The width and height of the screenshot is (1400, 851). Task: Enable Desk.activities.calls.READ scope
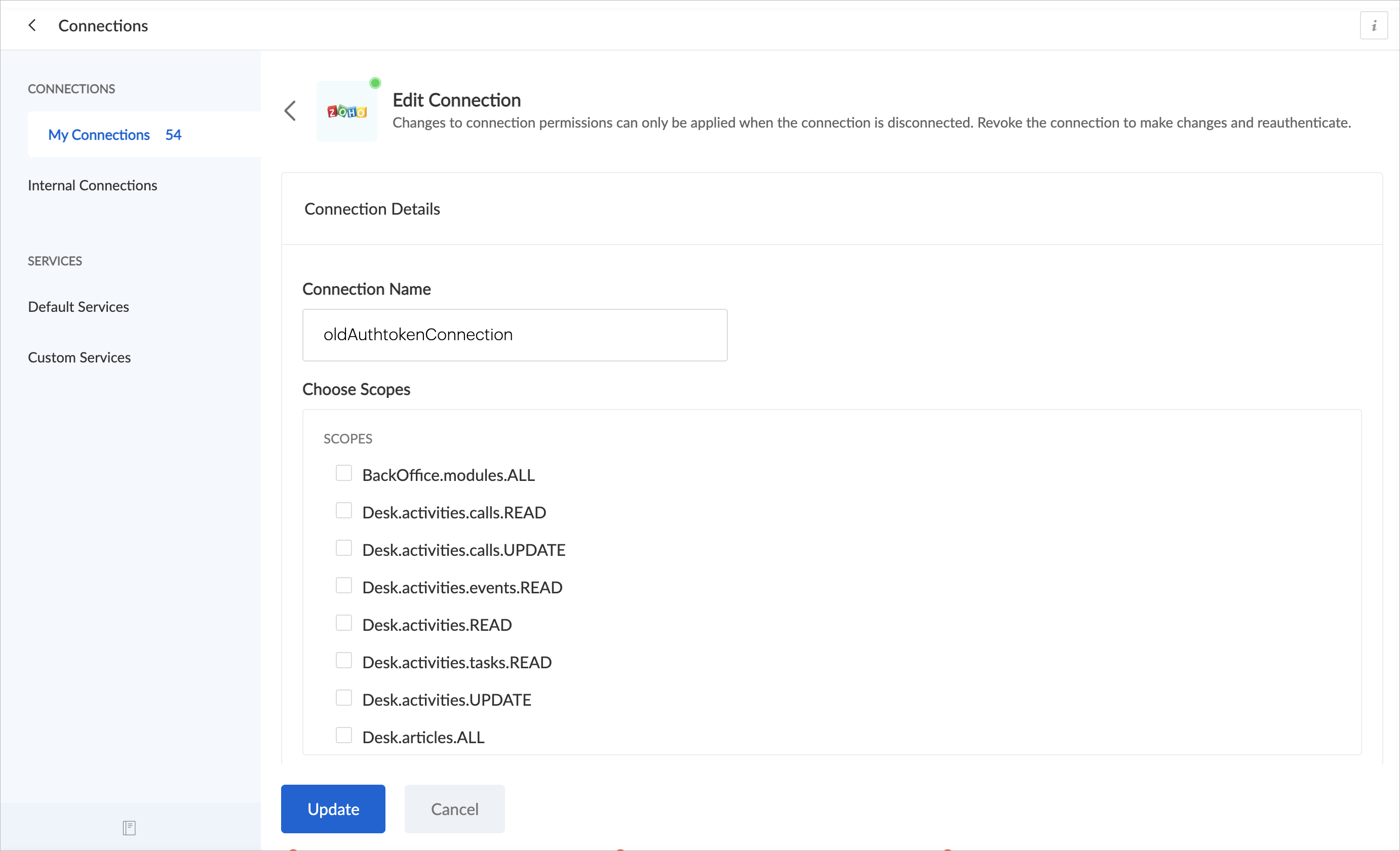(344, 510)
